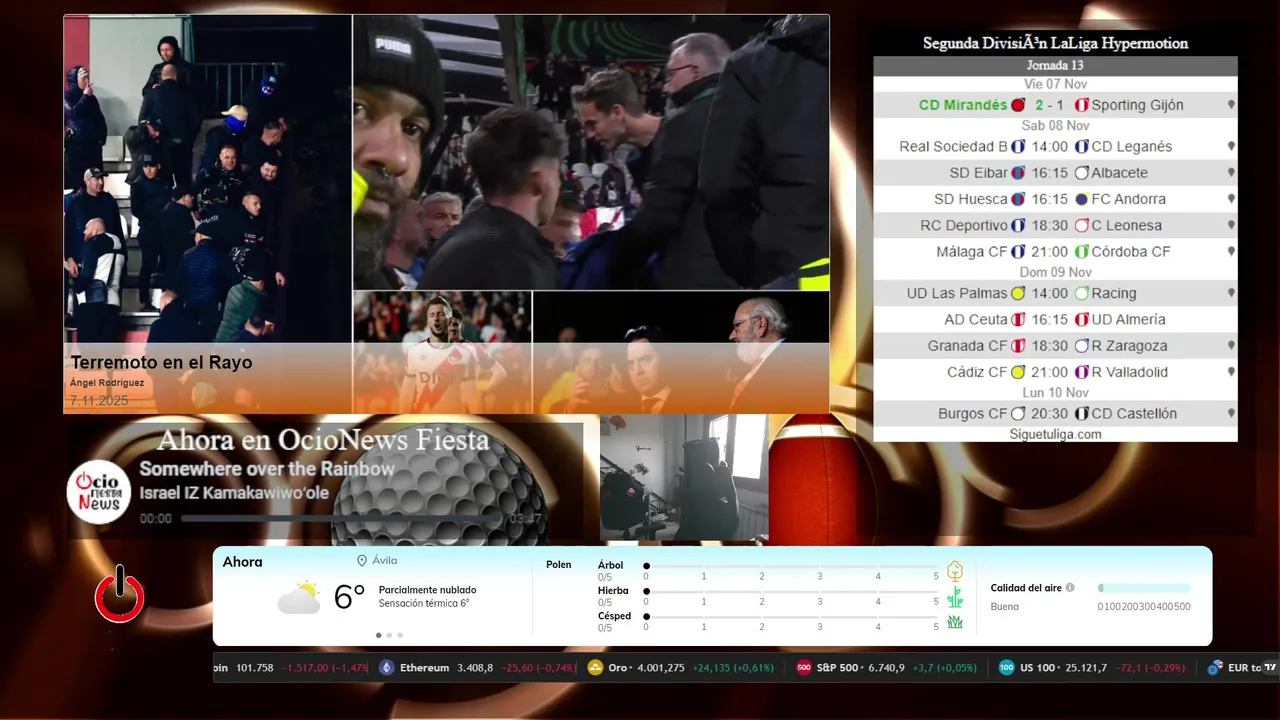Click the Ethereum price 3.408,8
The width and height of the screenshot is (1280, 720).
(475, 668)
